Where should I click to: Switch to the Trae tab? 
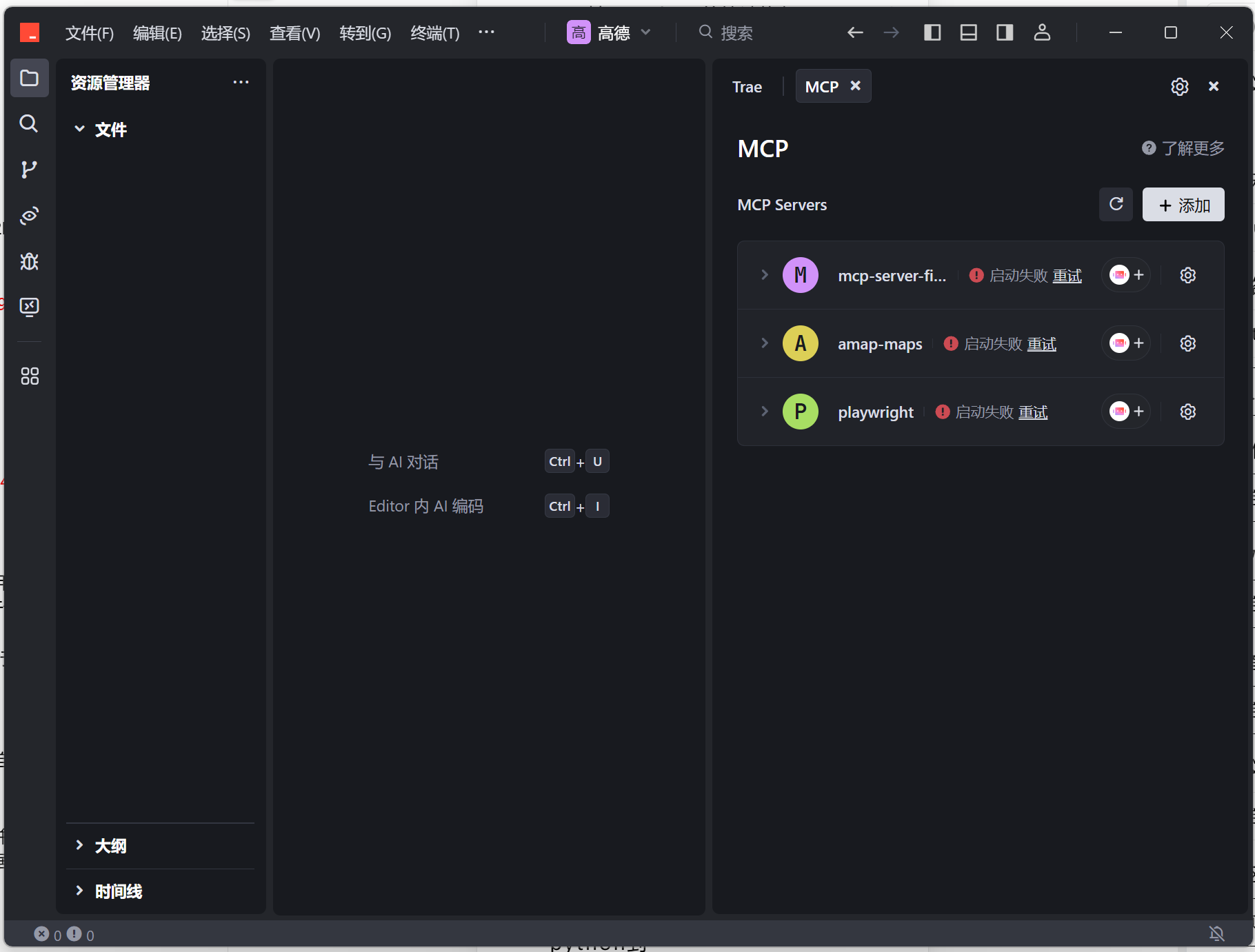[x=747, y=87]
